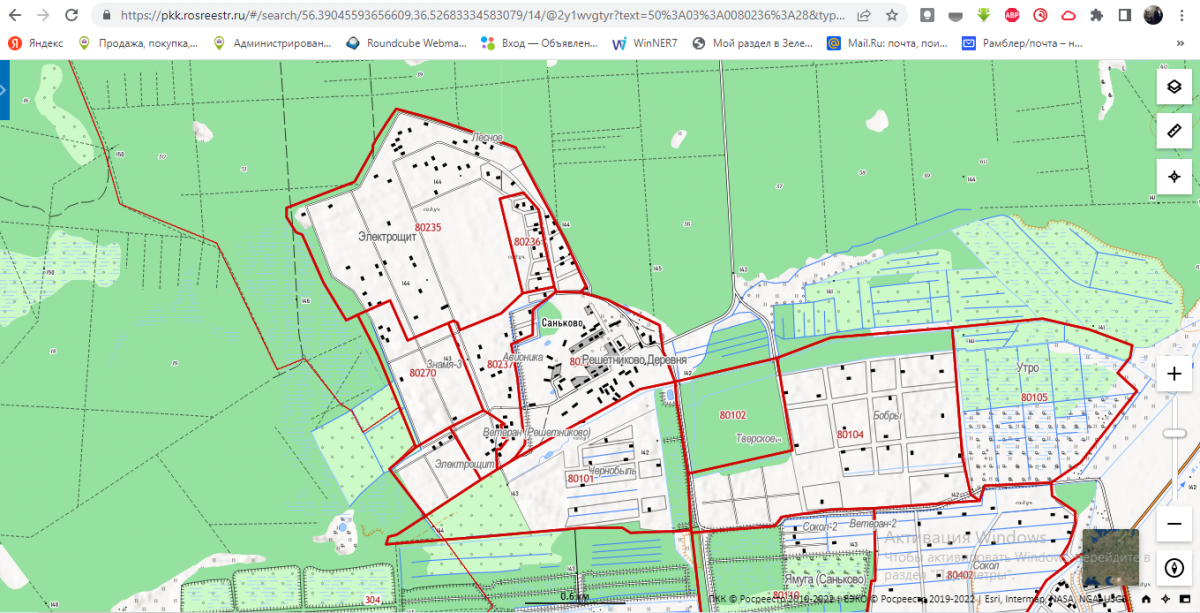
Task: Zoom in with the plus button
Action: click(1174, 374)
